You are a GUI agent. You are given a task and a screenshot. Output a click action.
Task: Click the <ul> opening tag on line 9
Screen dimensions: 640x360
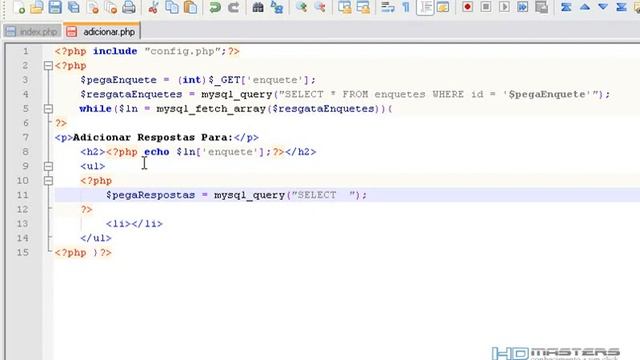[x=93, y=166]
